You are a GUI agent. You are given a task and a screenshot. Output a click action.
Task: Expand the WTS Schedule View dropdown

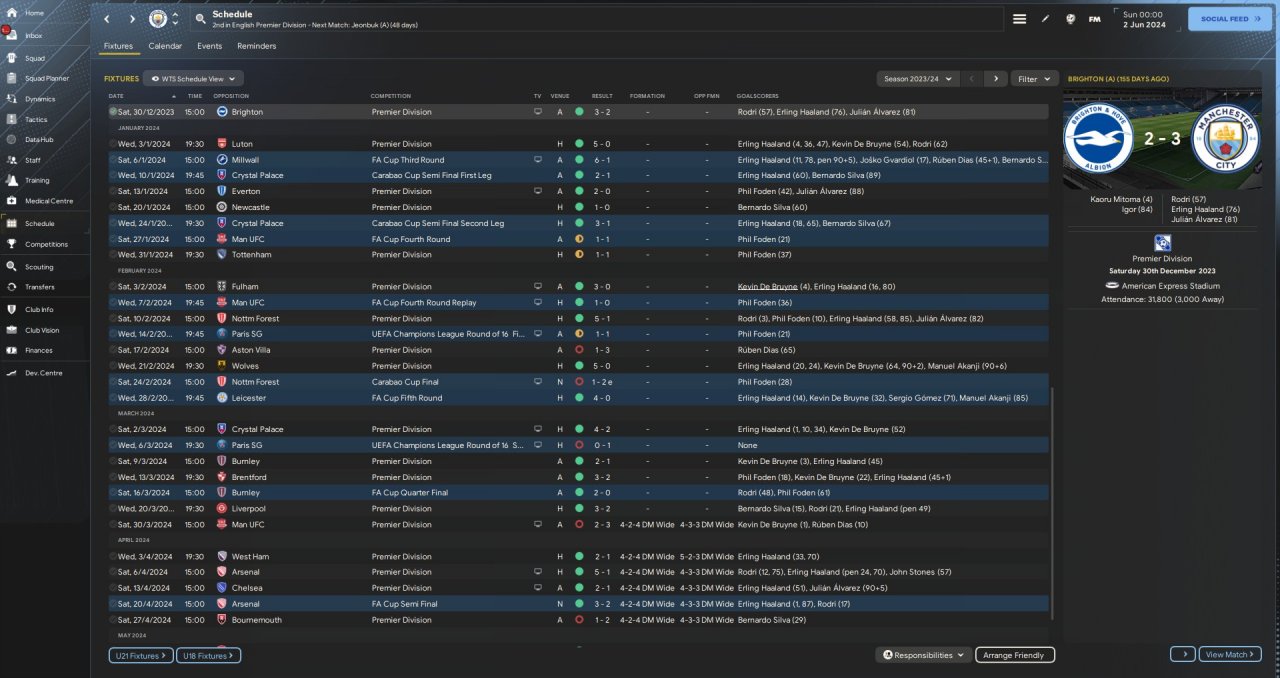point(193,78)
